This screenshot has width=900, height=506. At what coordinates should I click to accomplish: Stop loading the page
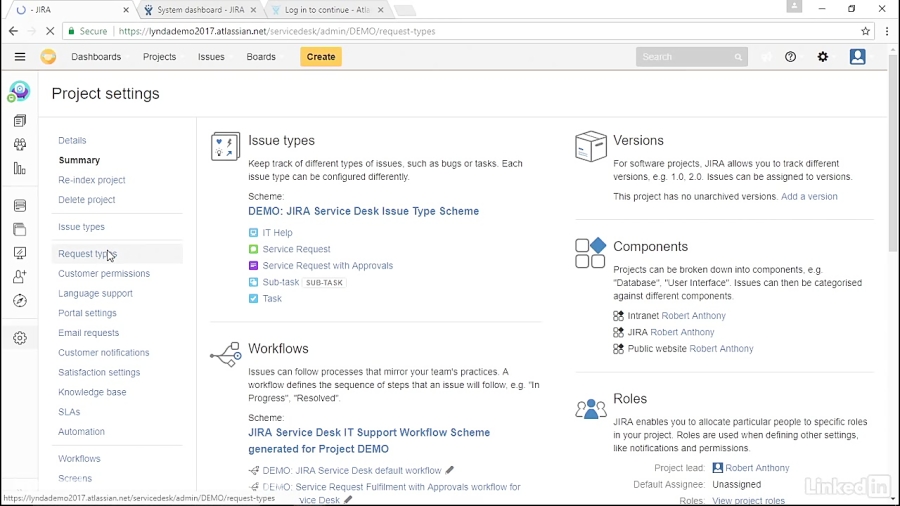point(50,31)
